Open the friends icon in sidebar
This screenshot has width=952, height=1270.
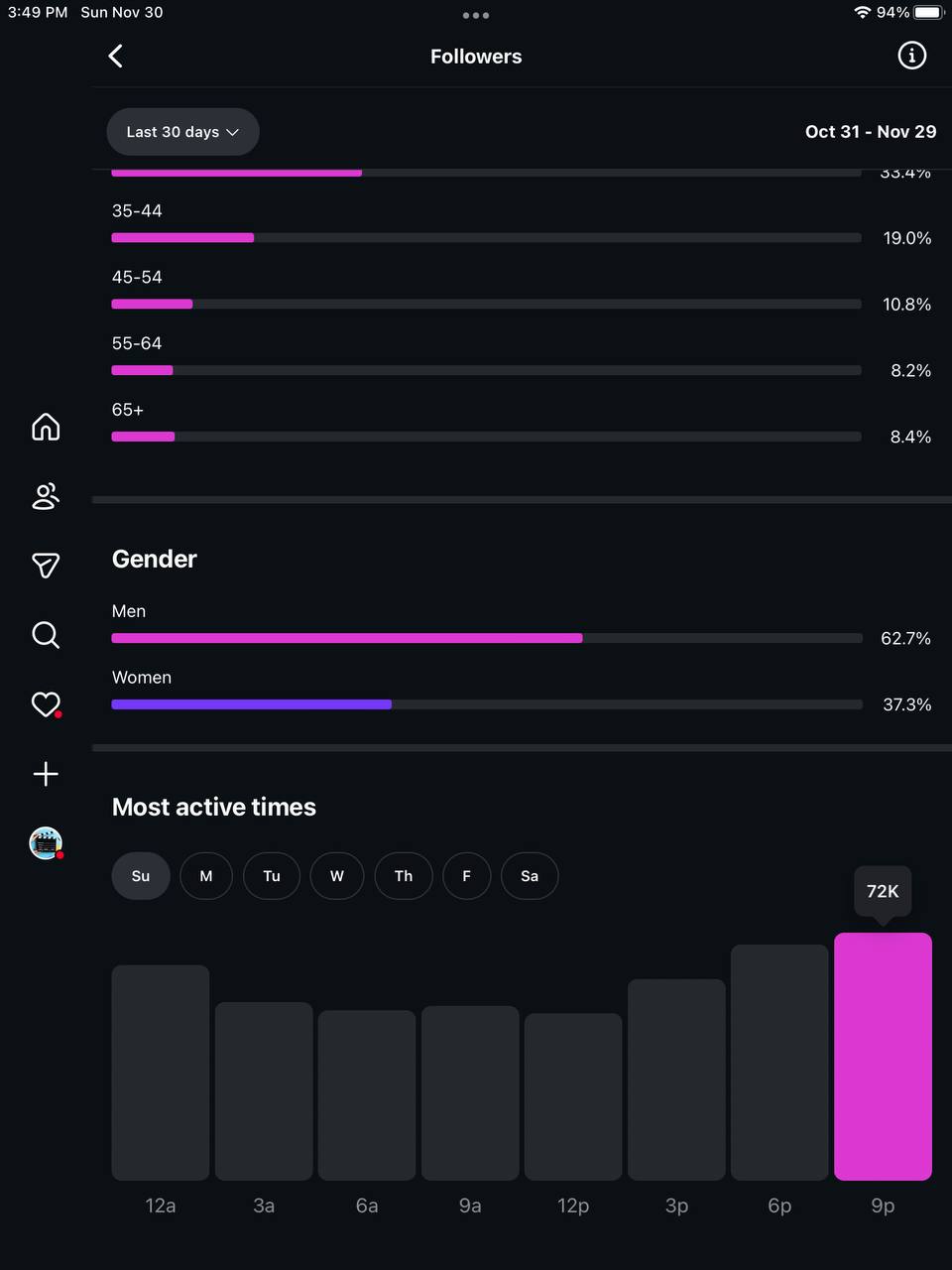tap(46, 496)
